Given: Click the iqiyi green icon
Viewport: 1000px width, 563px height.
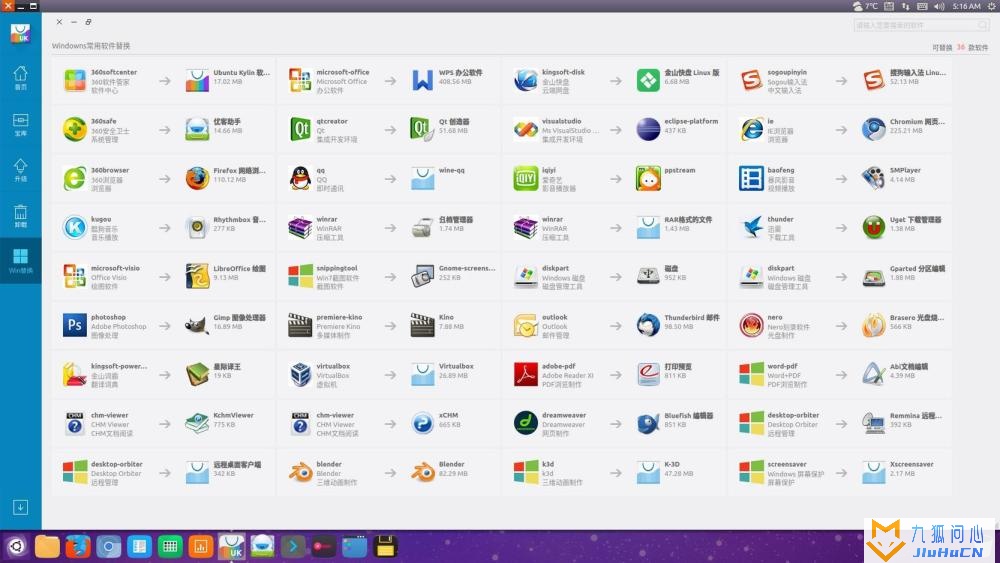Looking at the screenshot, I should click(526, 179).
